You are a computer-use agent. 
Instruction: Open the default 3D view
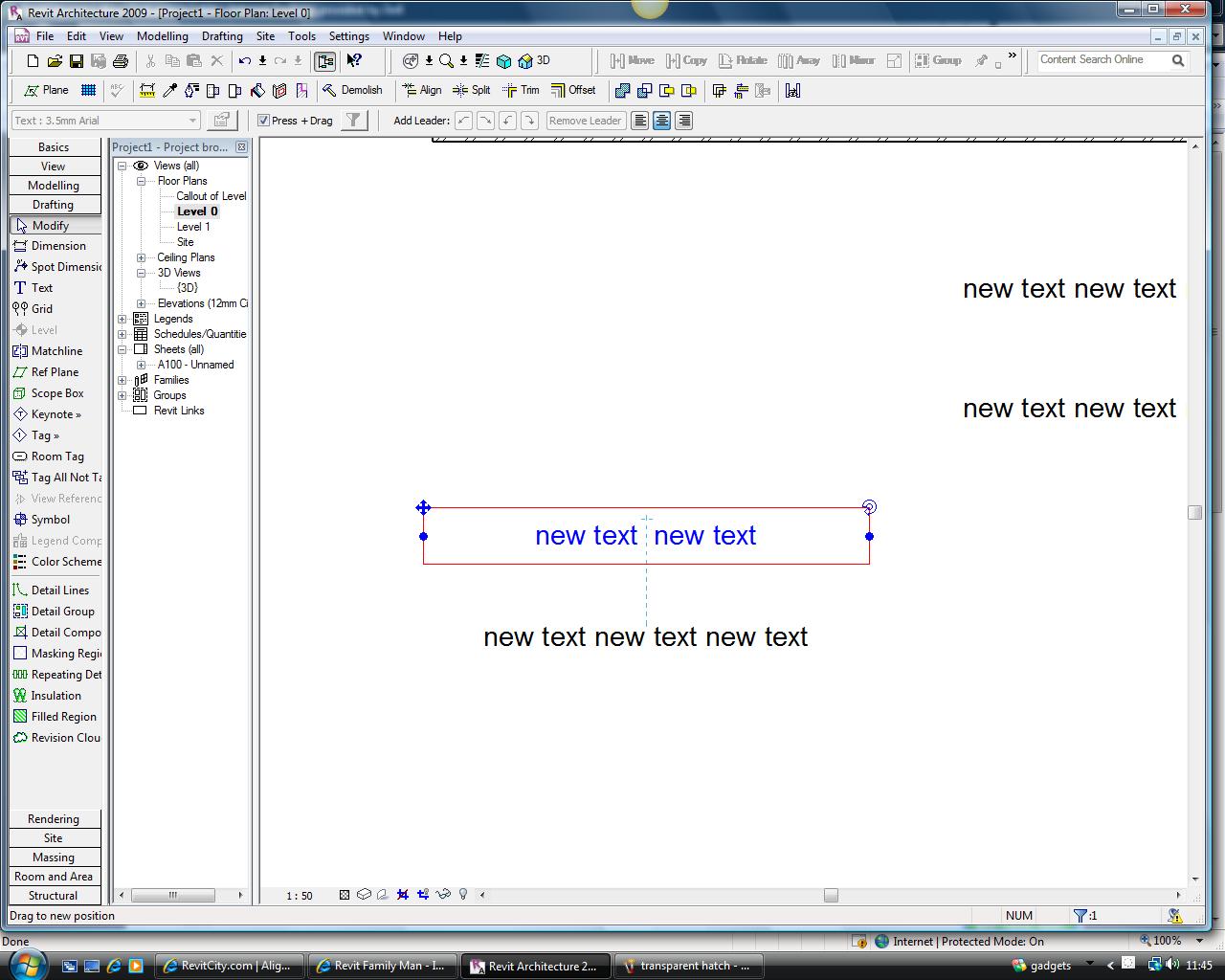(x=534, y=60)
